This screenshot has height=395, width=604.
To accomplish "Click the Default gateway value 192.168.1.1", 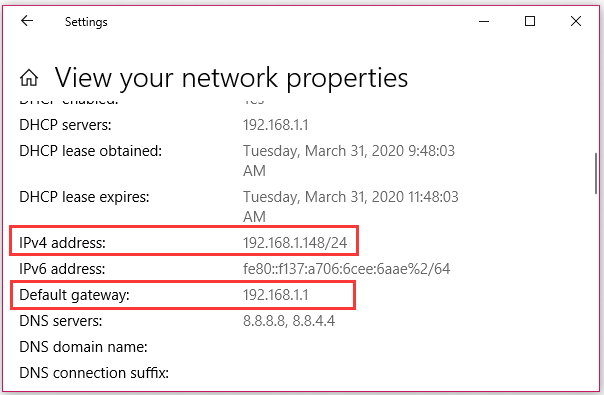I will point(276,295).
